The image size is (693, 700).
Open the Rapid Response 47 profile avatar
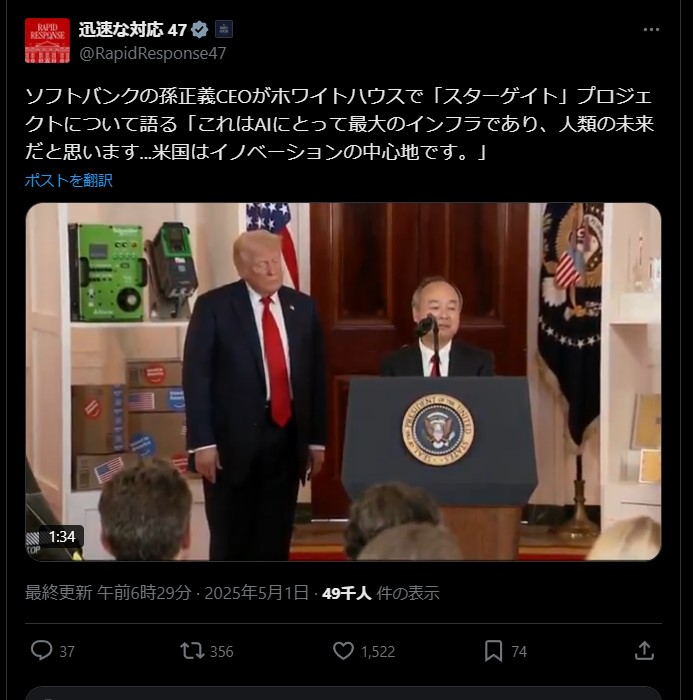coord(47,41)
